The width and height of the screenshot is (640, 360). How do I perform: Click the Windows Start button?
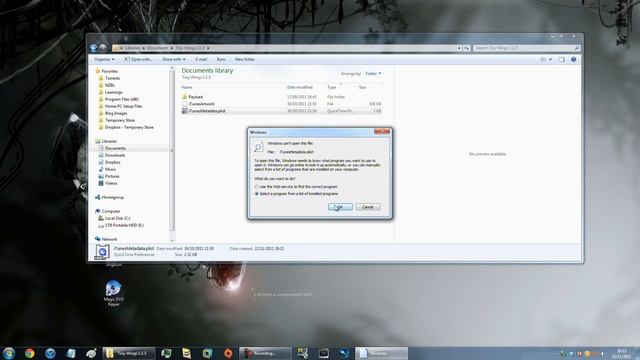pos(9,353)
